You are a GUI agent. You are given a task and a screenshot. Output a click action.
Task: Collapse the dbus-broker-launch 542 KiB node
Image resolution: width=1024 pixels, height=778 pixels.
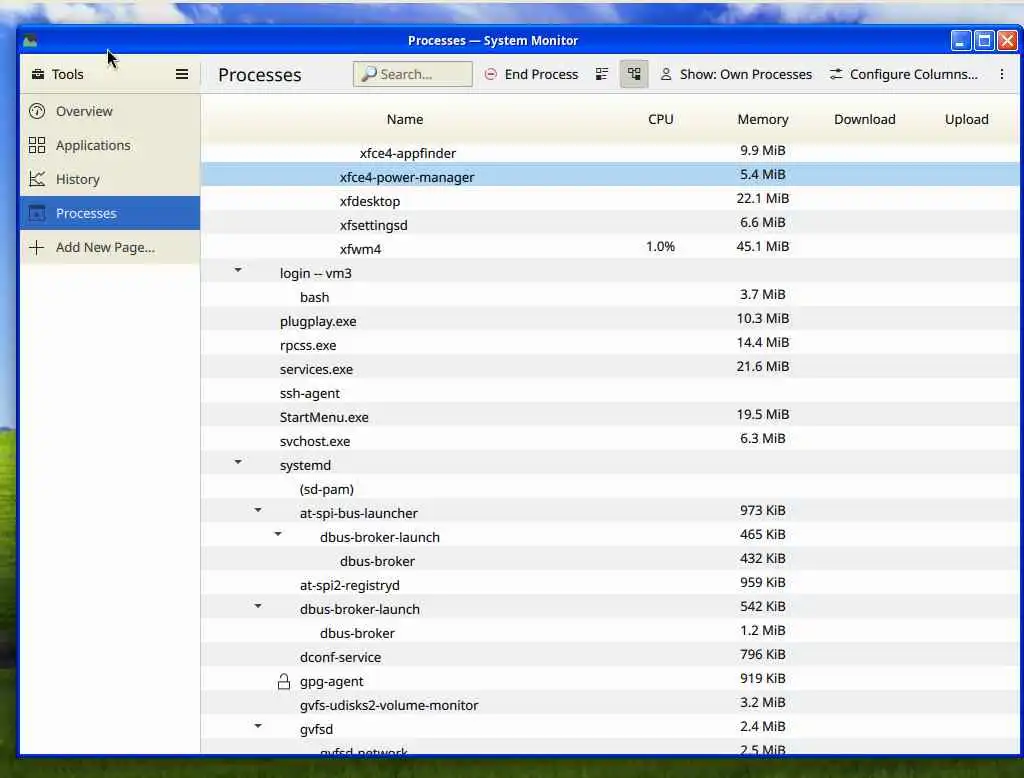pyautogui.click(x=258, y=606)
